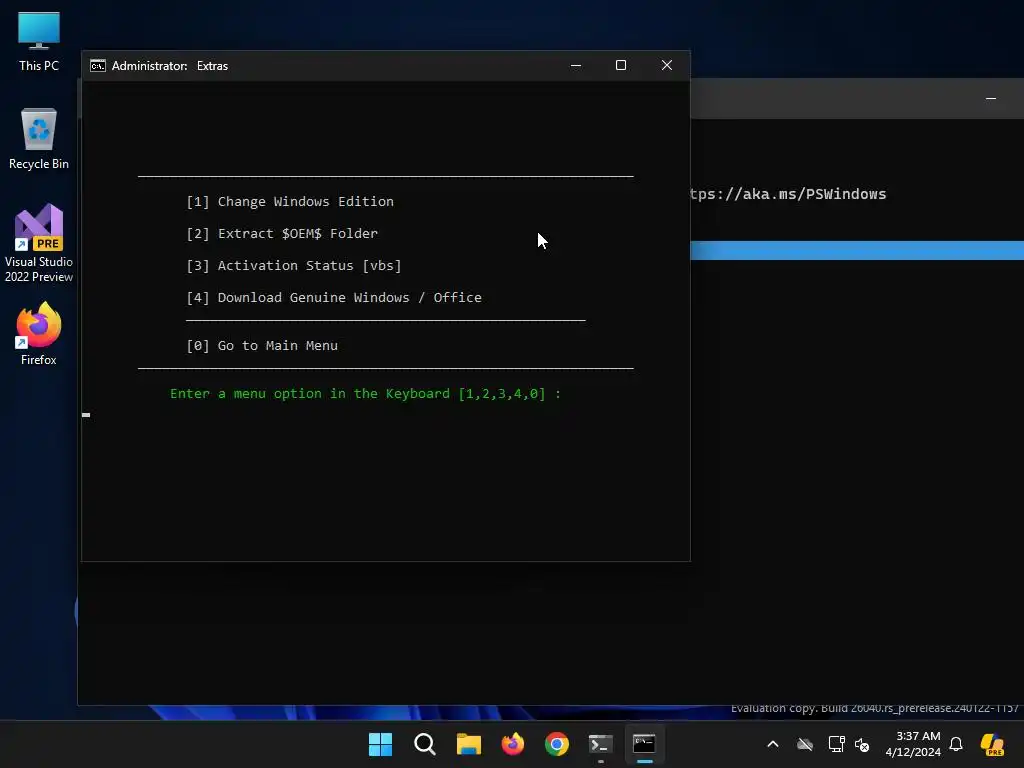Screen dimensions: 1024x768
Task: Click '[2] Extract $OEM$ Folder' text
Action: coord(282,233)
